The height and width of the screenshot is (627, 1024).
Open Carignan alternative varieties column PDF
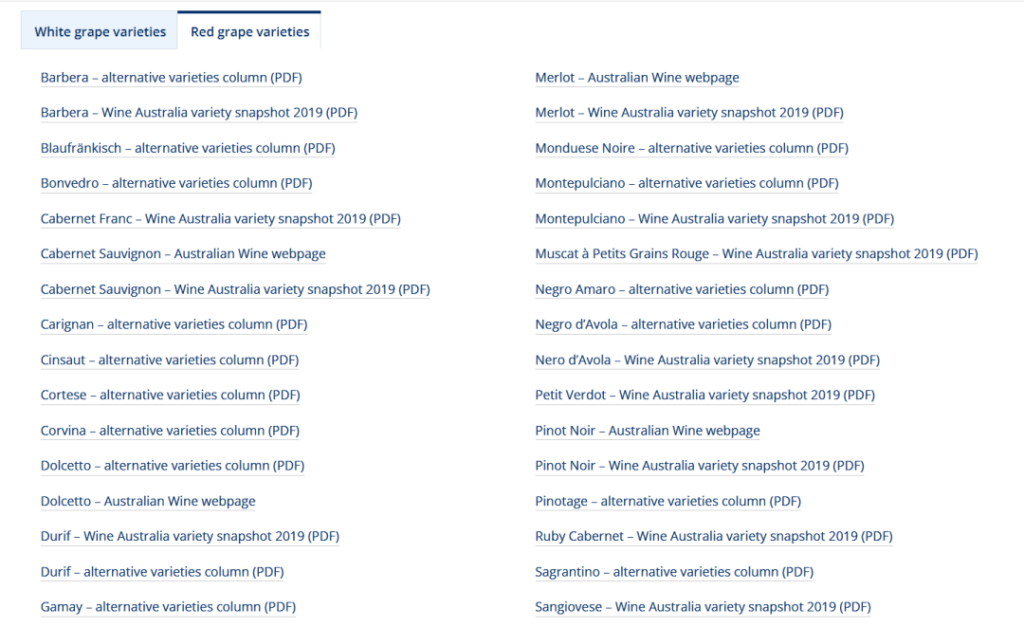coord(174,325)
